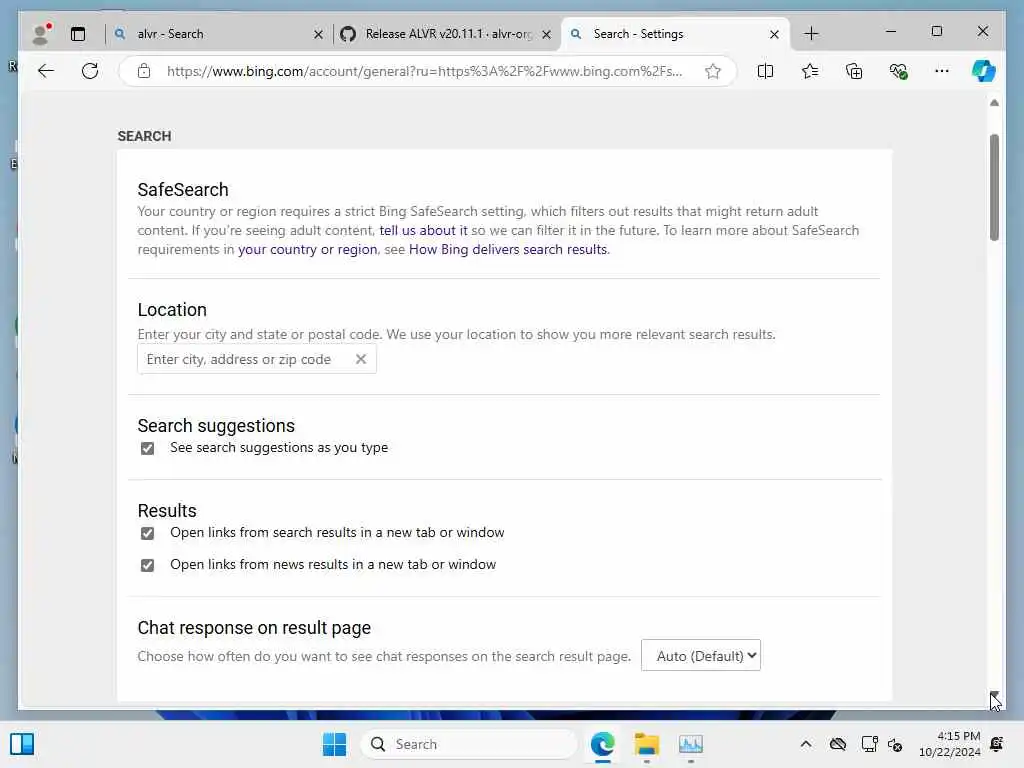Click the page vertical scrollbar thumb
The width and height of the screenshot is (1024, 768).
[x=994, y=187]
